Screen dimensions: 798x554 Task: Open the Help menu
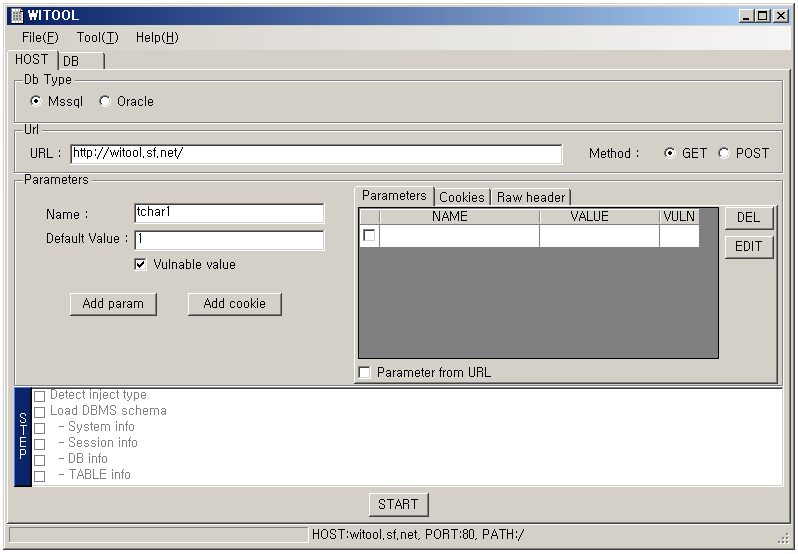tap(157, 37)
